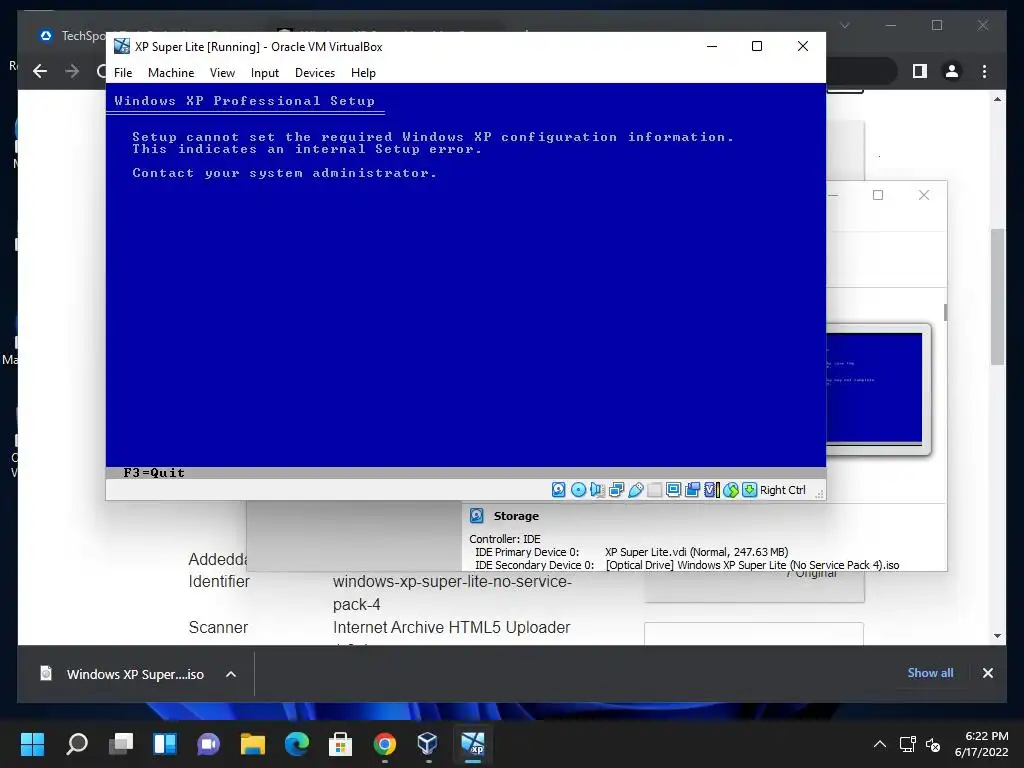Expand the download item options chevron
This screenshot has height=768, width=1024.
click(231, 674)
